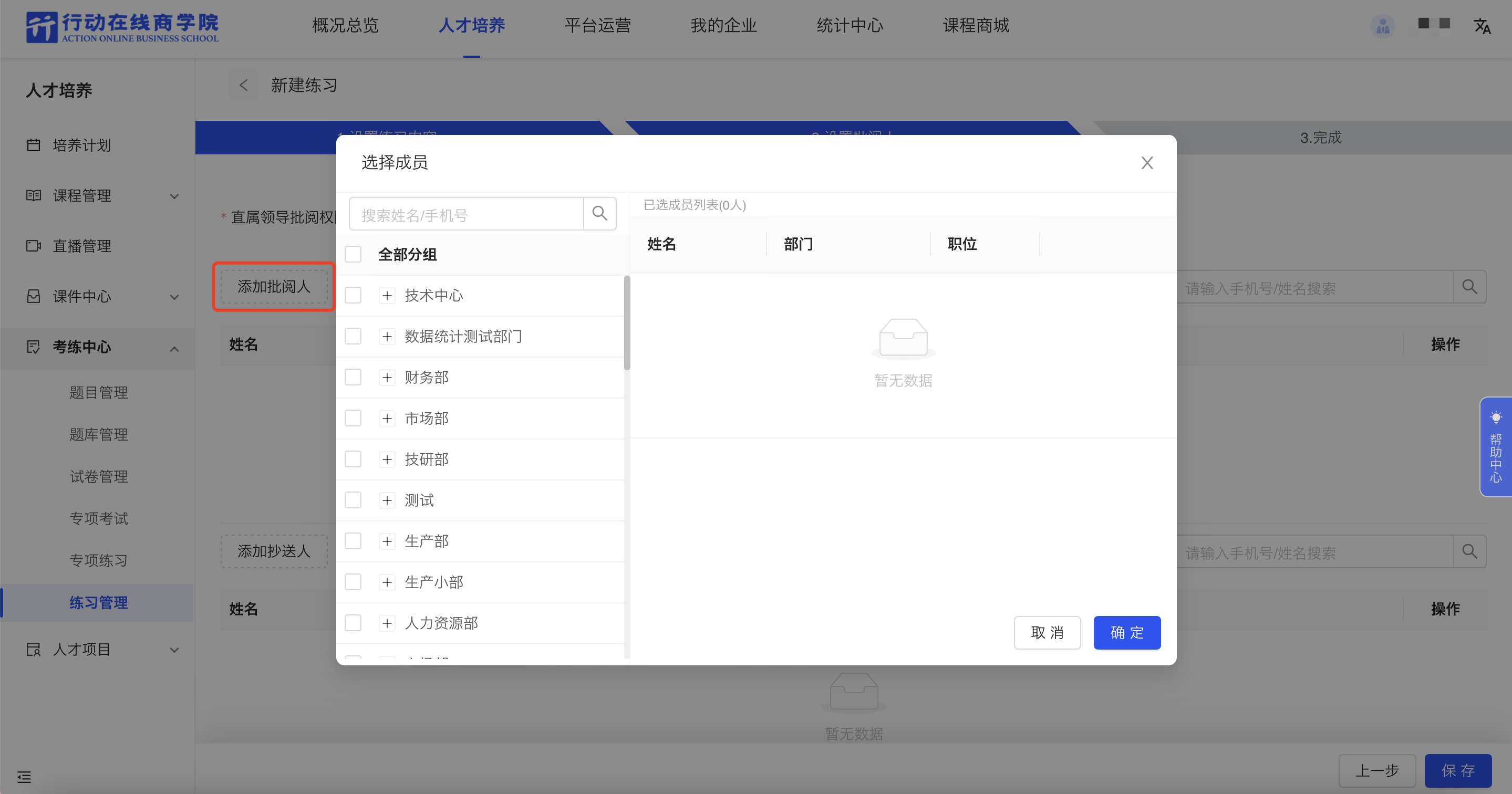The image size is (1512, 794).
Task: Click the language translate icon
Action: click(x=1482, y=26)
